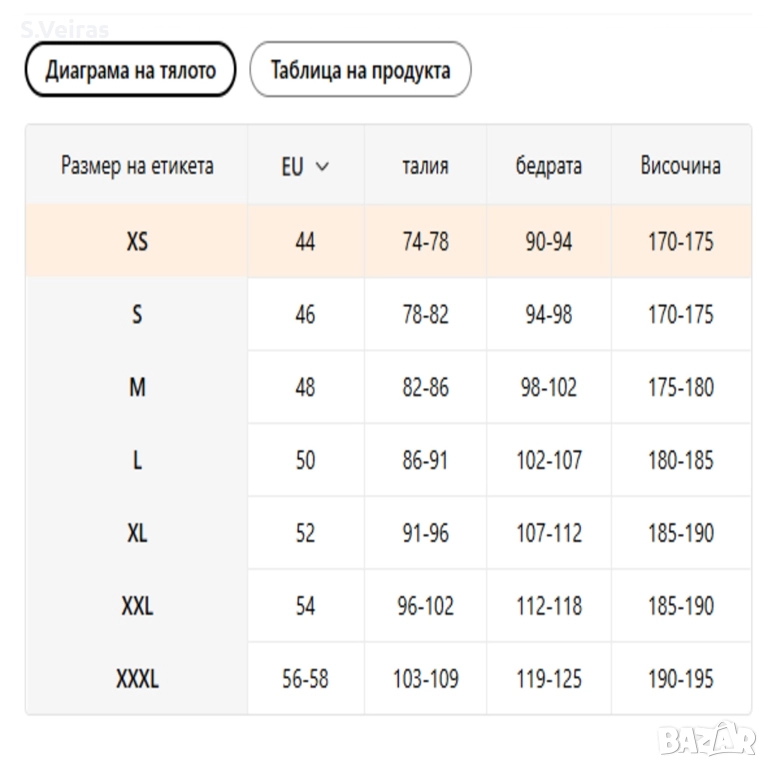Viewport: 768px width, 768px height.
Task: Open the EU size system dropdown
Action: (x=305, y=166)
